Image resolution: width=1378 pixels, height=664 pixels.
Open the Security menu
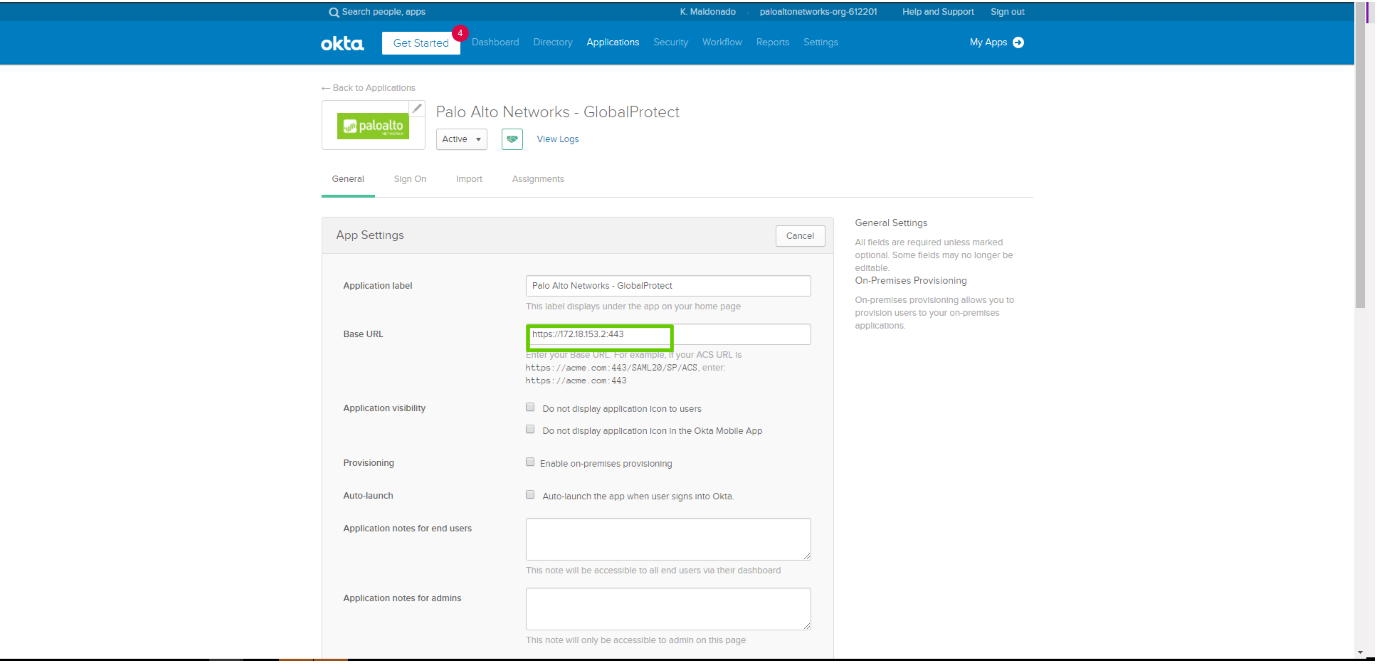pos(671,42)
